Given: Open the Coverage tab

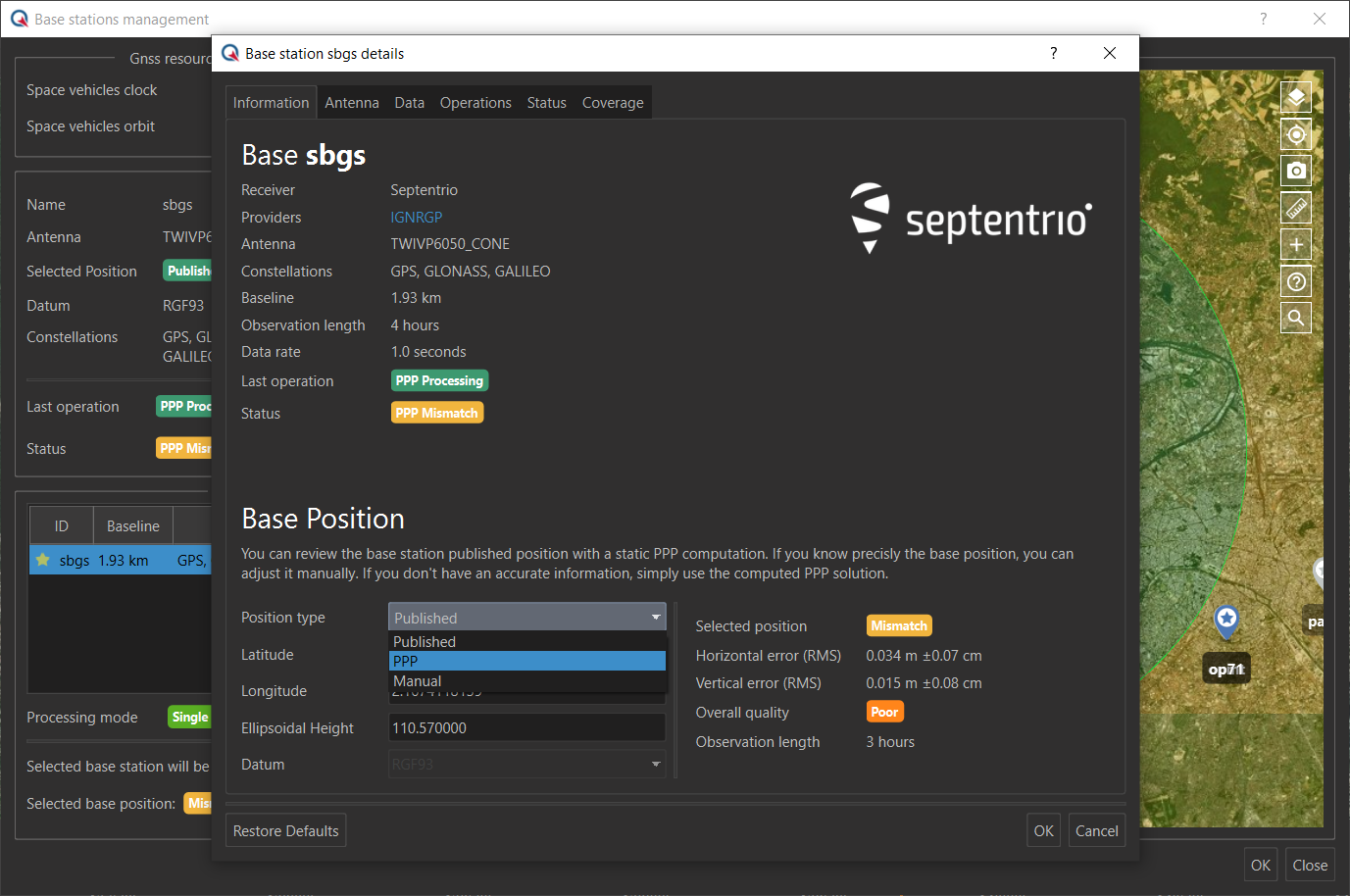Looking at the screenshot, I should point(612,103).
